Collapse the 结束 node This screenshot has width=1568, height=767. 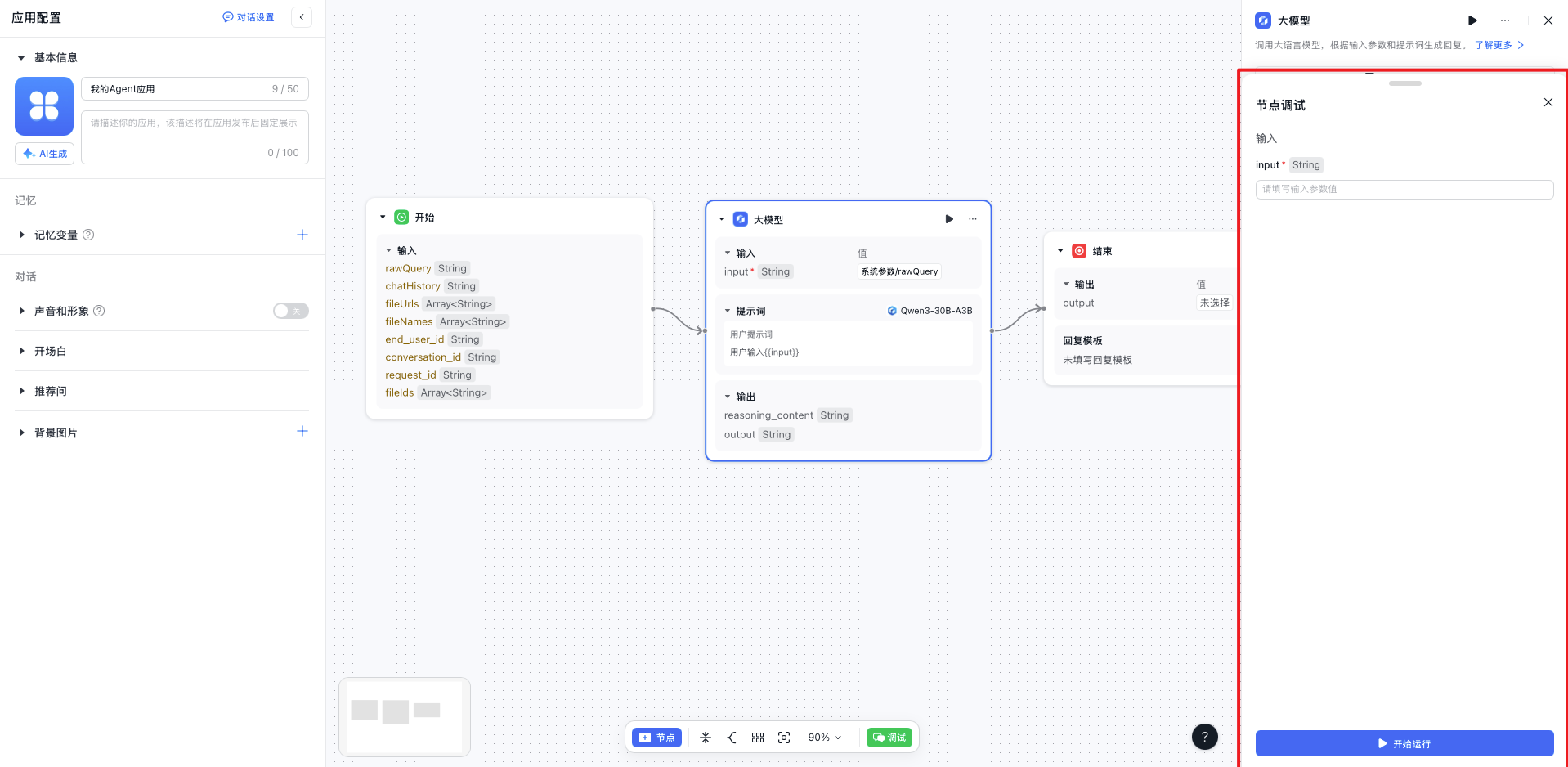pos(1060,251)
